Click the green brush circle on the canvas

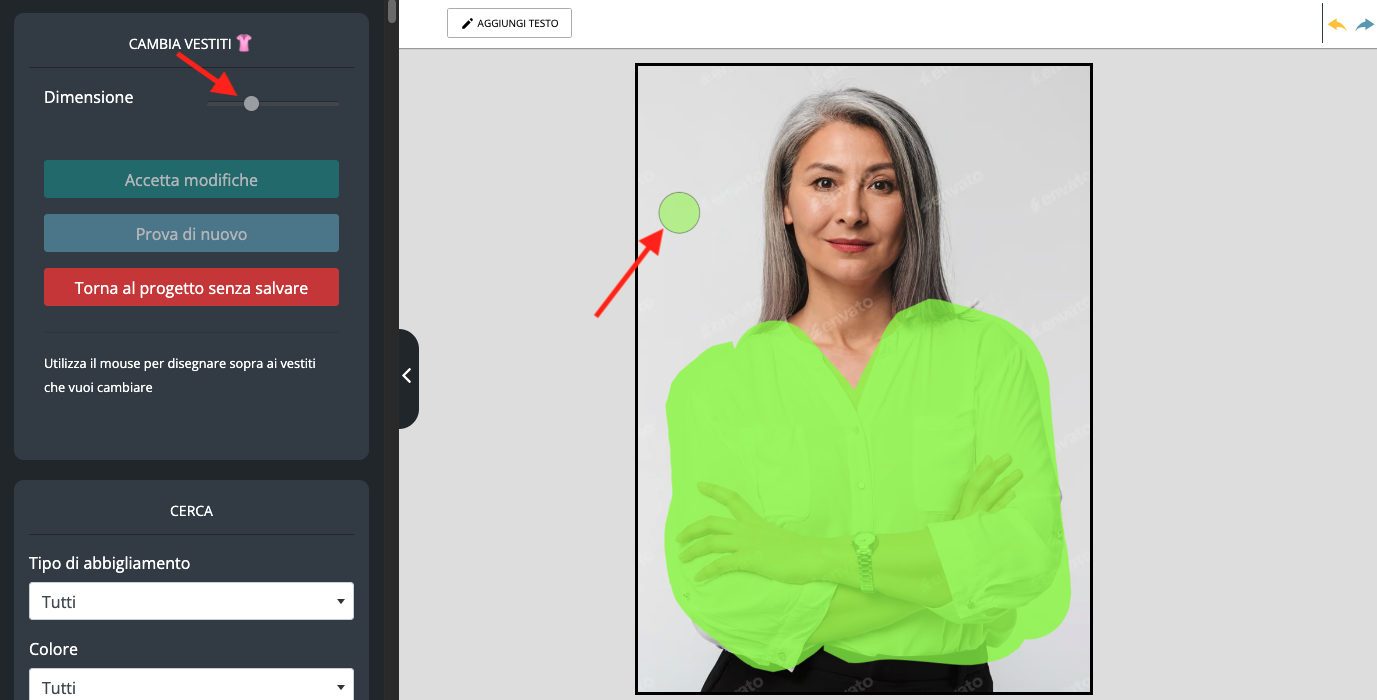[x=679, y=213]
